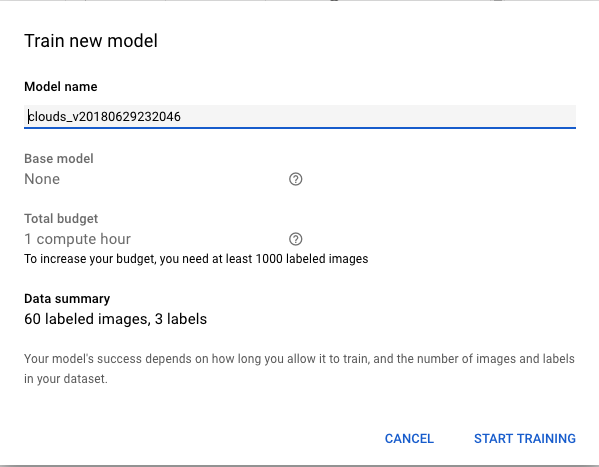
Task: Click the Model name label
Action: click(61, 87)
